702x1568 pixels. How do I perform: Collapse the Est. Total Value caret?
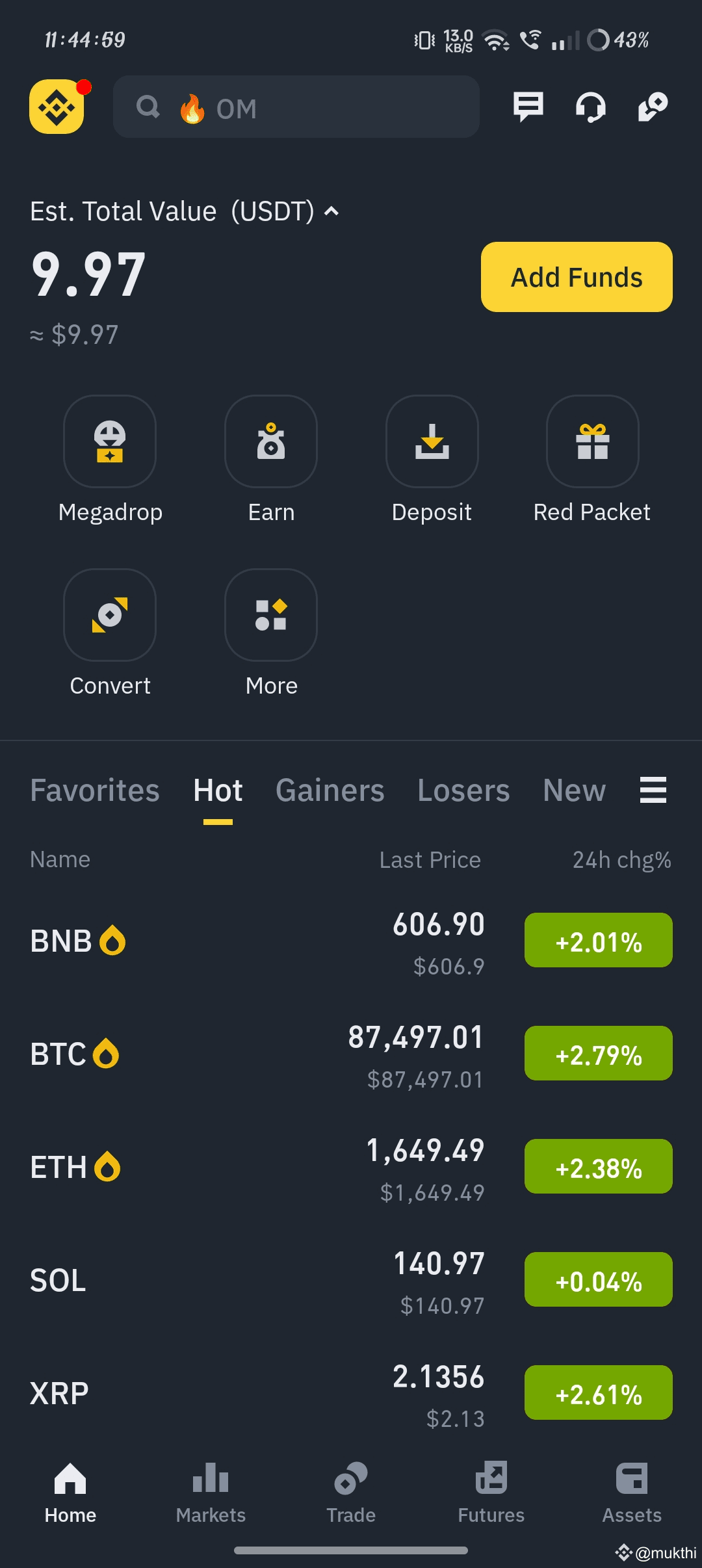[x=331, y=211]
